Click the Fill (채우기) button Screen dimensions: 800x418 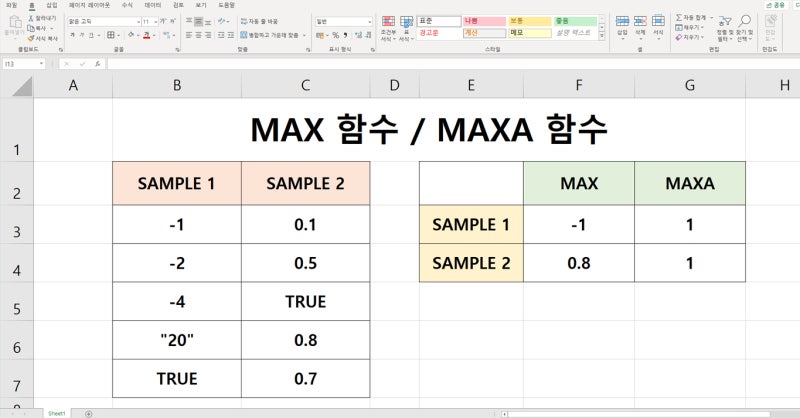(x=689, y=28)
